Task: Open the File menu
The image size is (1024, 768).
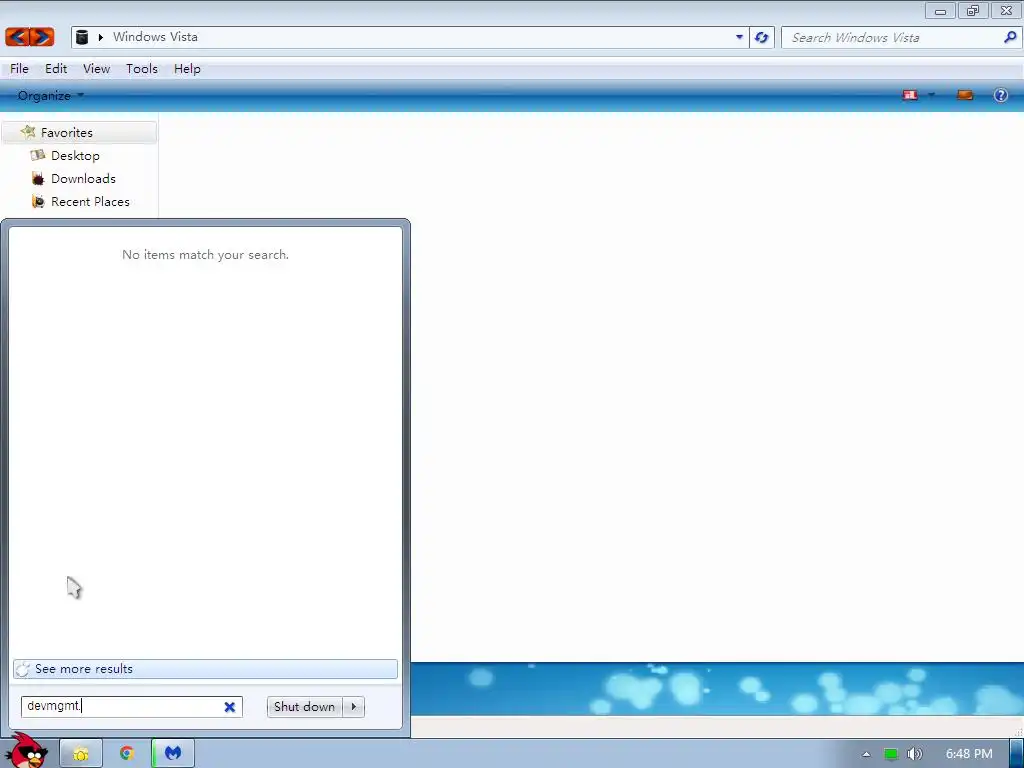Action: pos(19,69)
